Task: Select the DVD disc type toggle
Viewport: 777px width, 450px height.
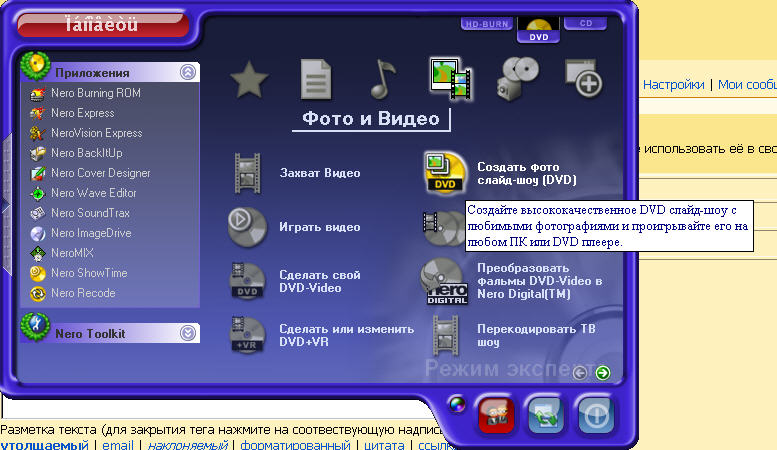Action: click(538, 30)
